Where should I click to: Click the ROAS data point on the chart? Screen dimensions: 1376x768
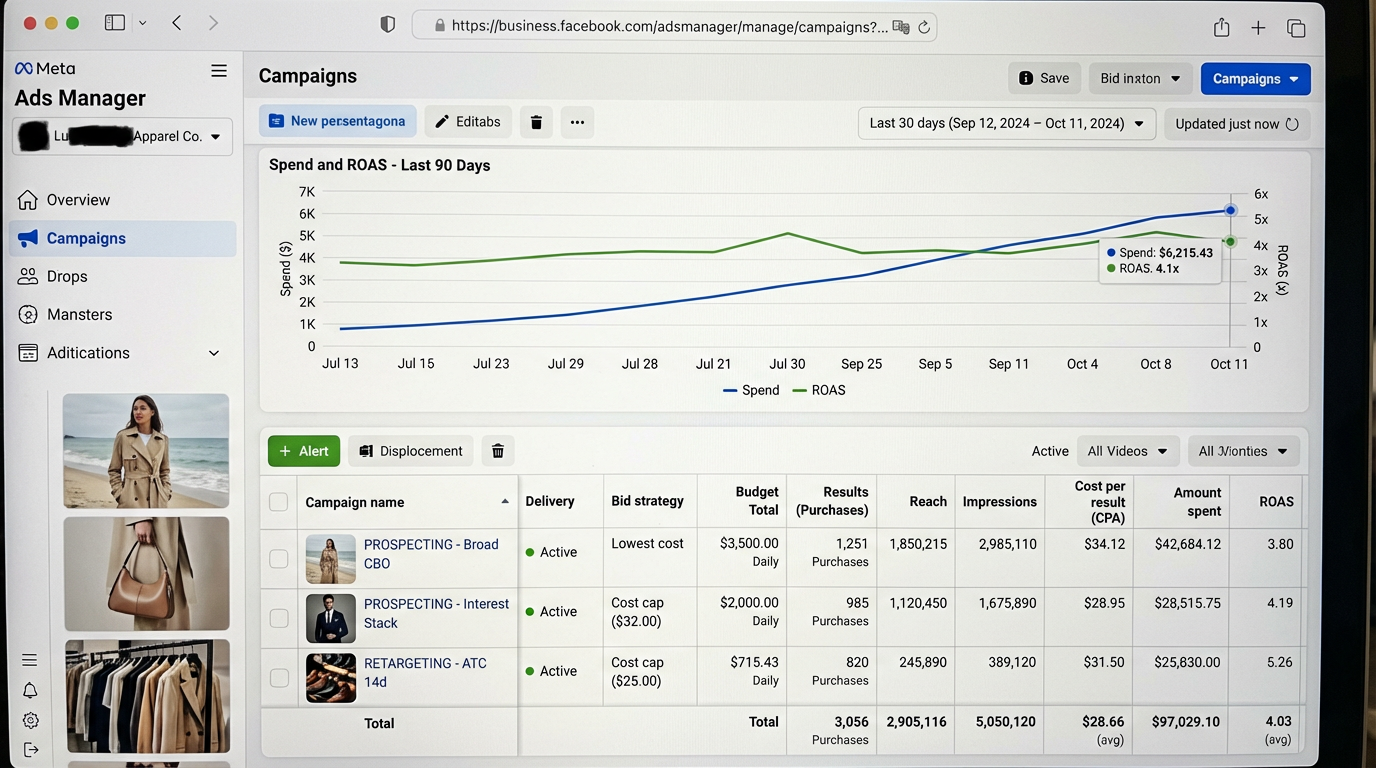point(1230,242)
